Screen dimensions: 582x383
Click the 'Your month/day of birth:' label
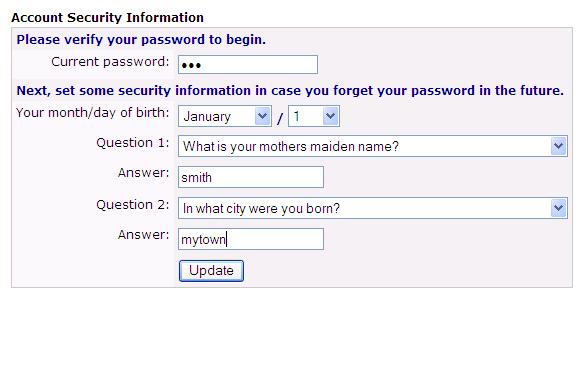pos(92,112)
